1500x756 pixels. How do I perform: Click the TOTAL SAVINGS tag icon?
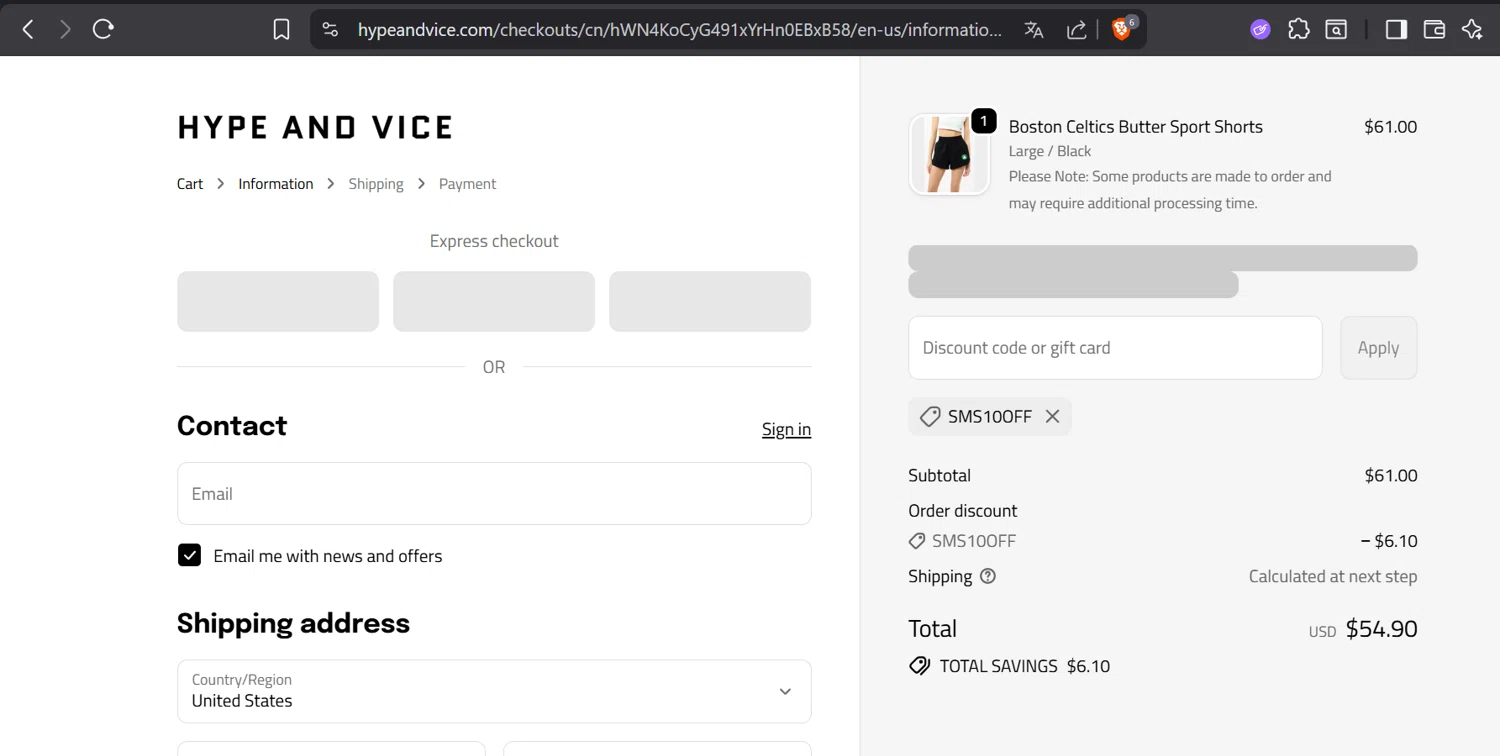pyautogui.click(x=919, y=666)
